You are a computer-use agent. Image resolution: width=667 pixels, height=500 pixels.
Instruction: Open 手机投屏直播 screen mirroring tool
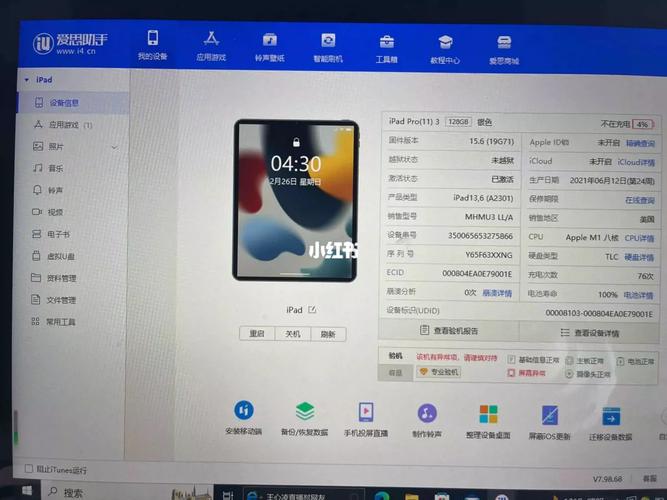click(x=366, y=420)
